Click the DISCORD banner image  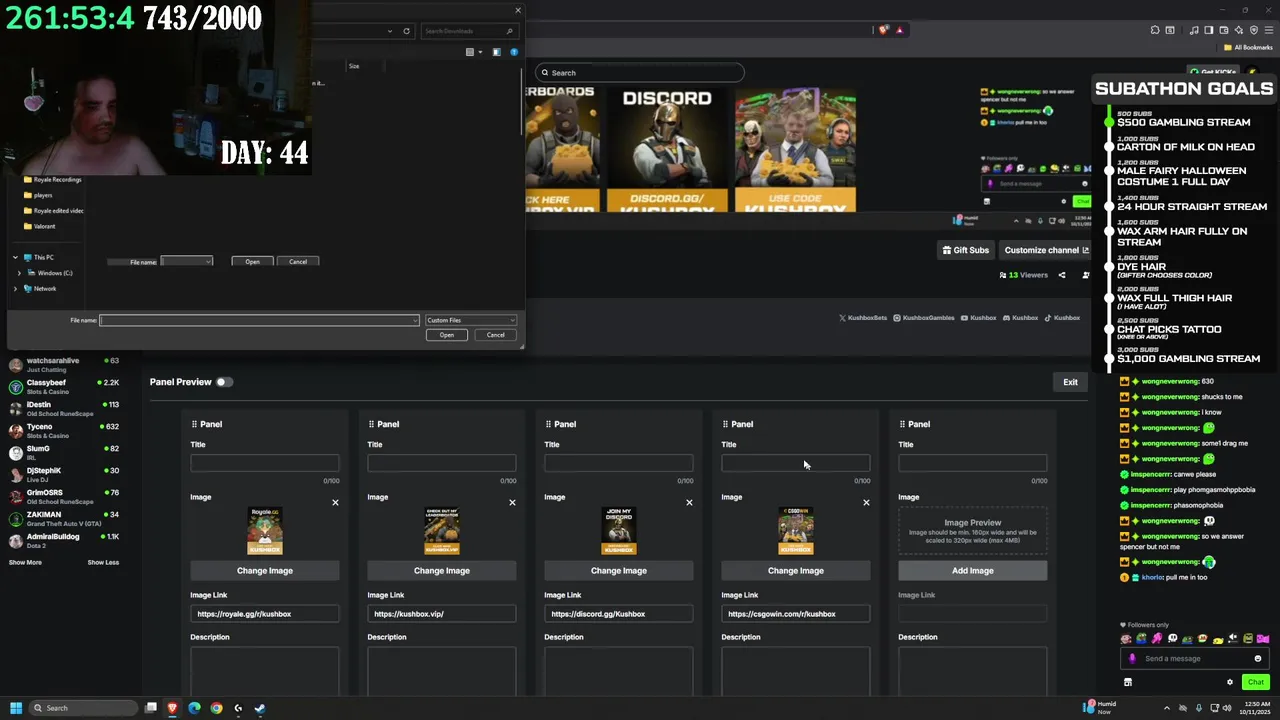click(x=667, y=149)
